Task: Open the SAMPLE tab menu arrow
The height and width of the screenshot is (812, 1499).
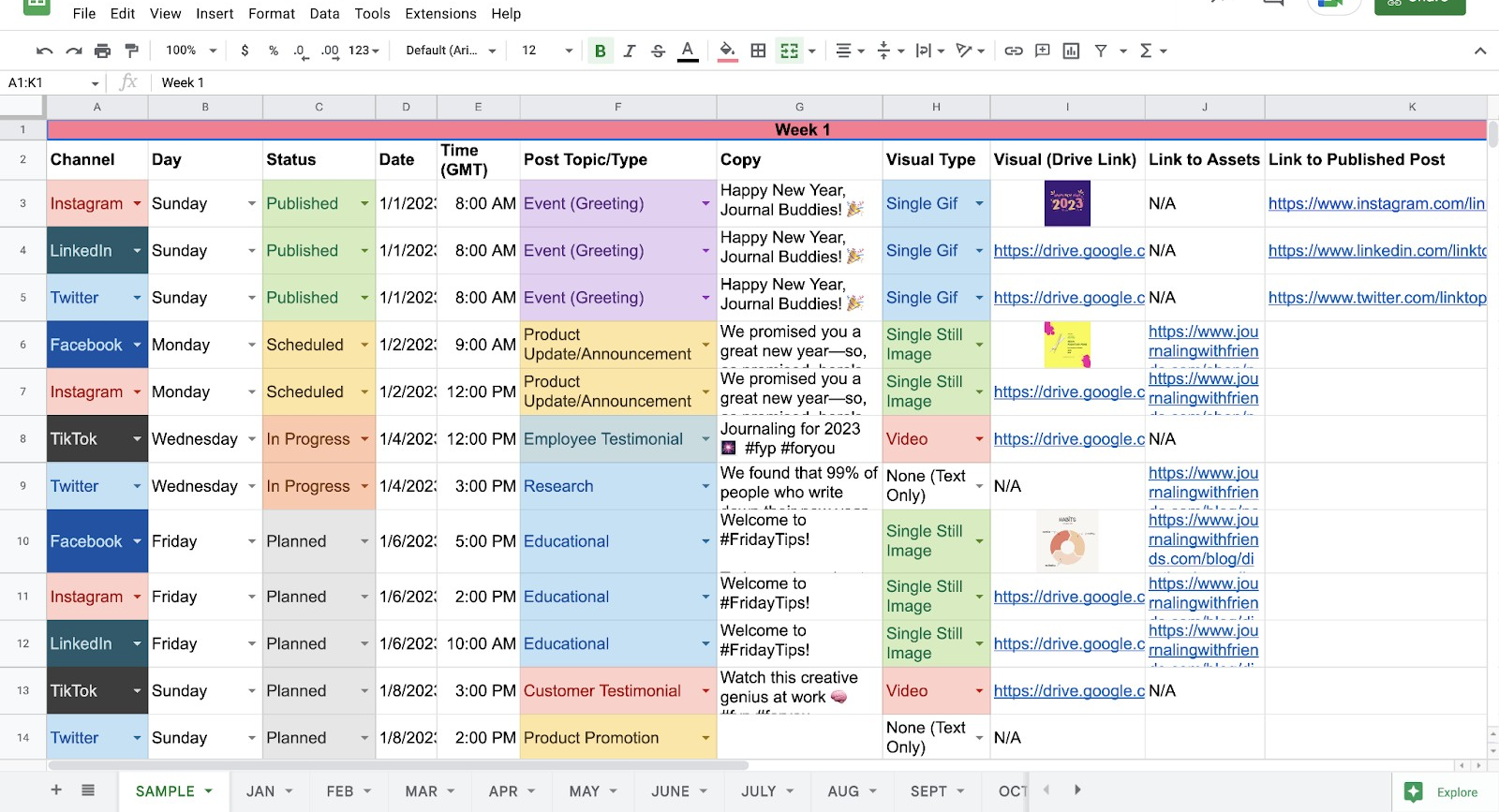Action: click(209, 791)
